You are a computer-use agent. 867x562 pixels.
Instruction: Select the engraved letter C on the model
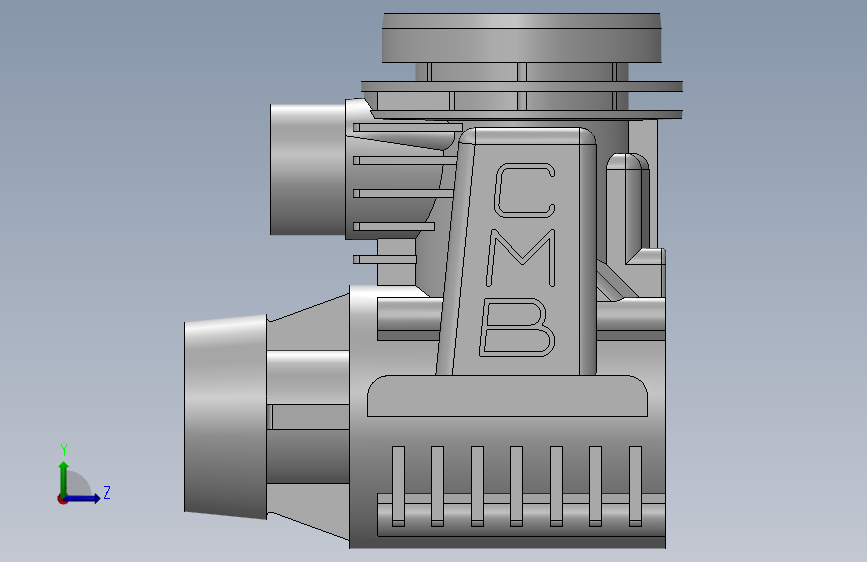[525, 190]
